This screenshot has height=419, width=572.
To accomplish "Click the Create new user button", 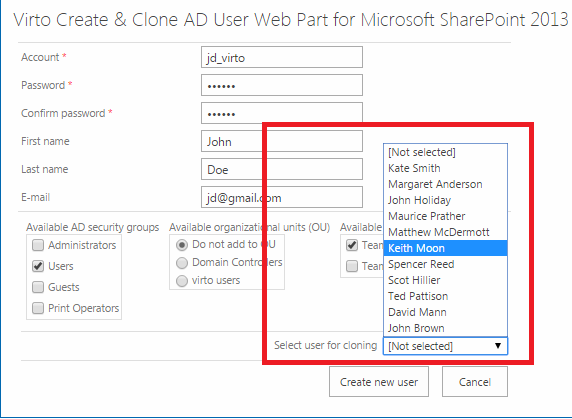I will click(379, 382).
